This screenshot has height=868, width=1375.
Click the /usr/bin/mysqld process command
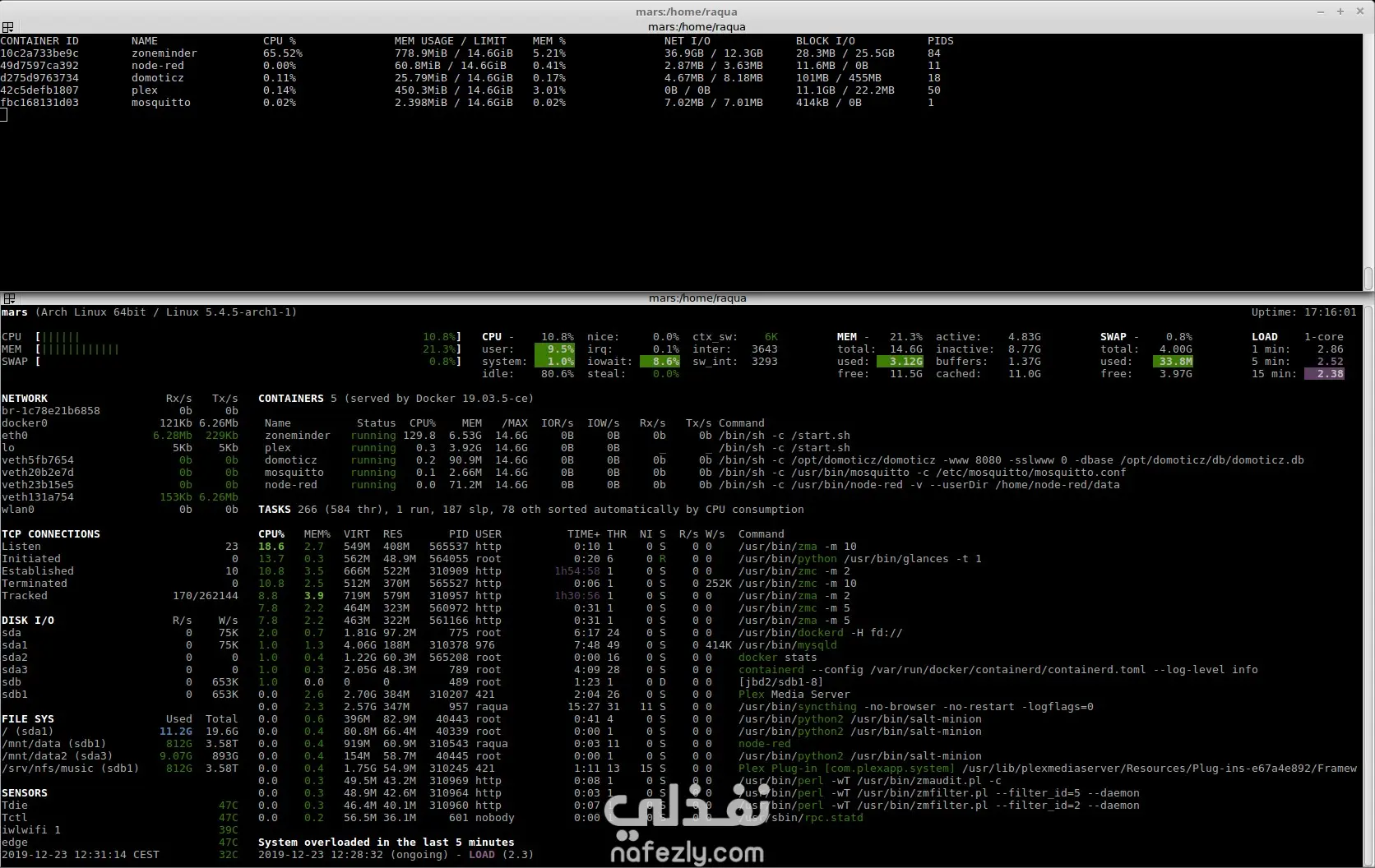[788, 645]
